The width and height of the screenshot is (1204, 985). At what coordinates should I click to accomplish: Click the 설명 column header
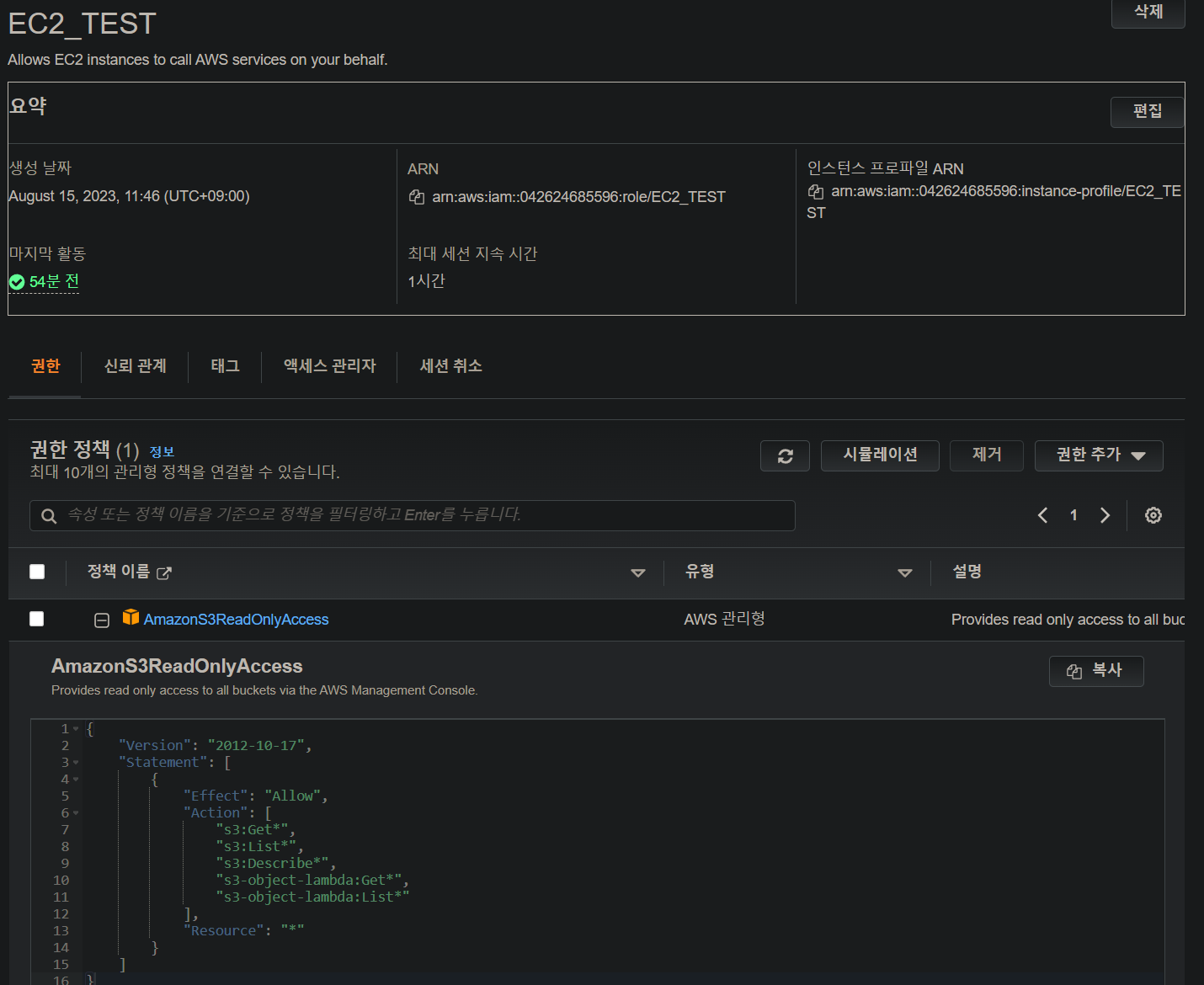pyautogui.click(x=967, y=572)
